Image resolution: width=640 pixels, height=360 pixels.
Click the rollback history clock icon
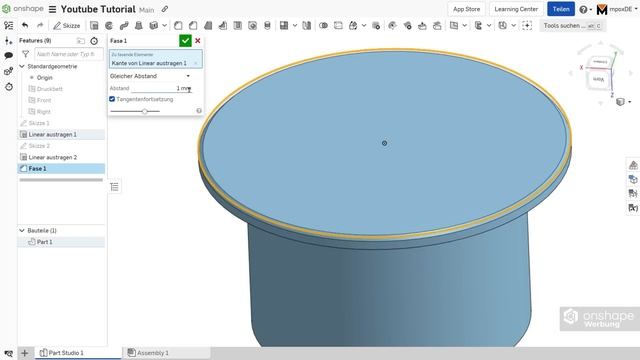pos(94,41)
